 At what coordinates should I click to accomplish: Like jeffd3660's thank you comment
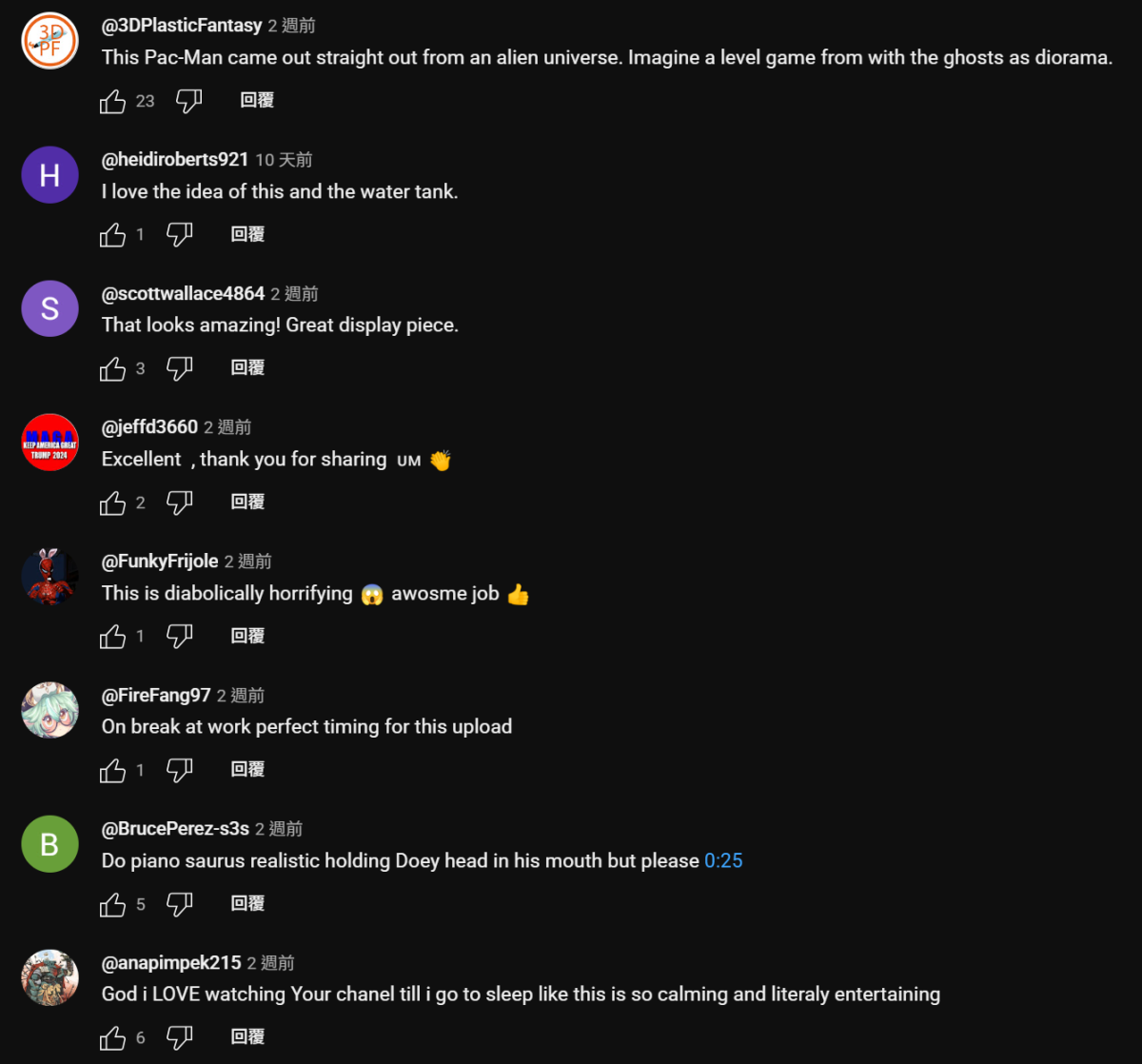(112, 502)
